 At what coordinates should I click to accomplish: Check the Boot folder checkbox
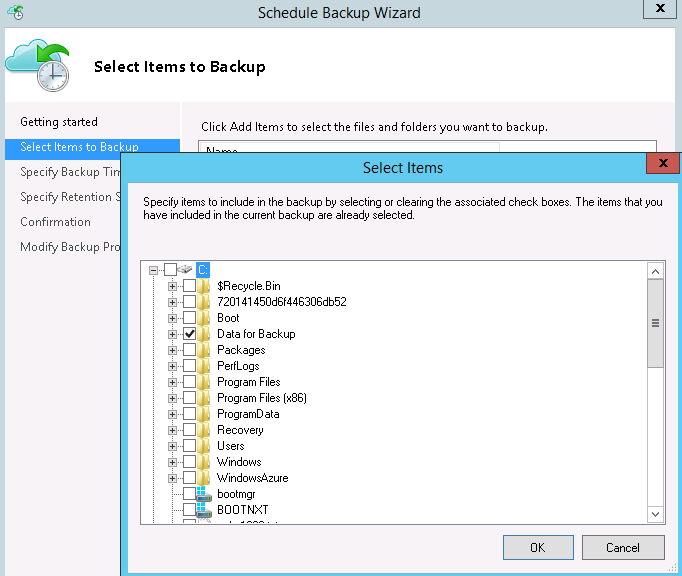(x=190, y=318)
